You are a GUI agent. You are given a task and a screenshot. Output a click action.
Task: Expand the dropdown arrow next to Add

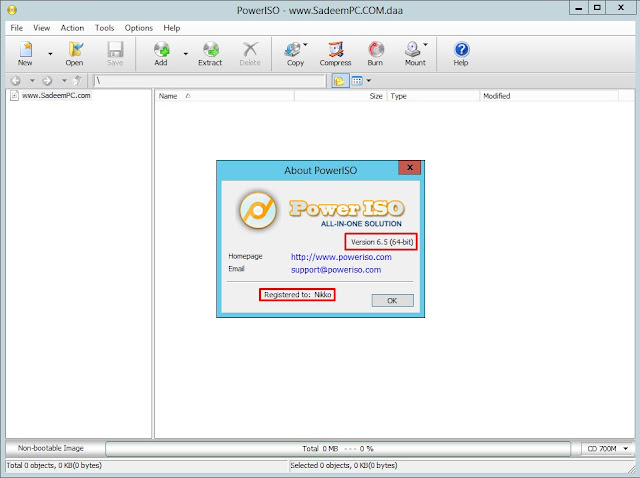point(185,54)
